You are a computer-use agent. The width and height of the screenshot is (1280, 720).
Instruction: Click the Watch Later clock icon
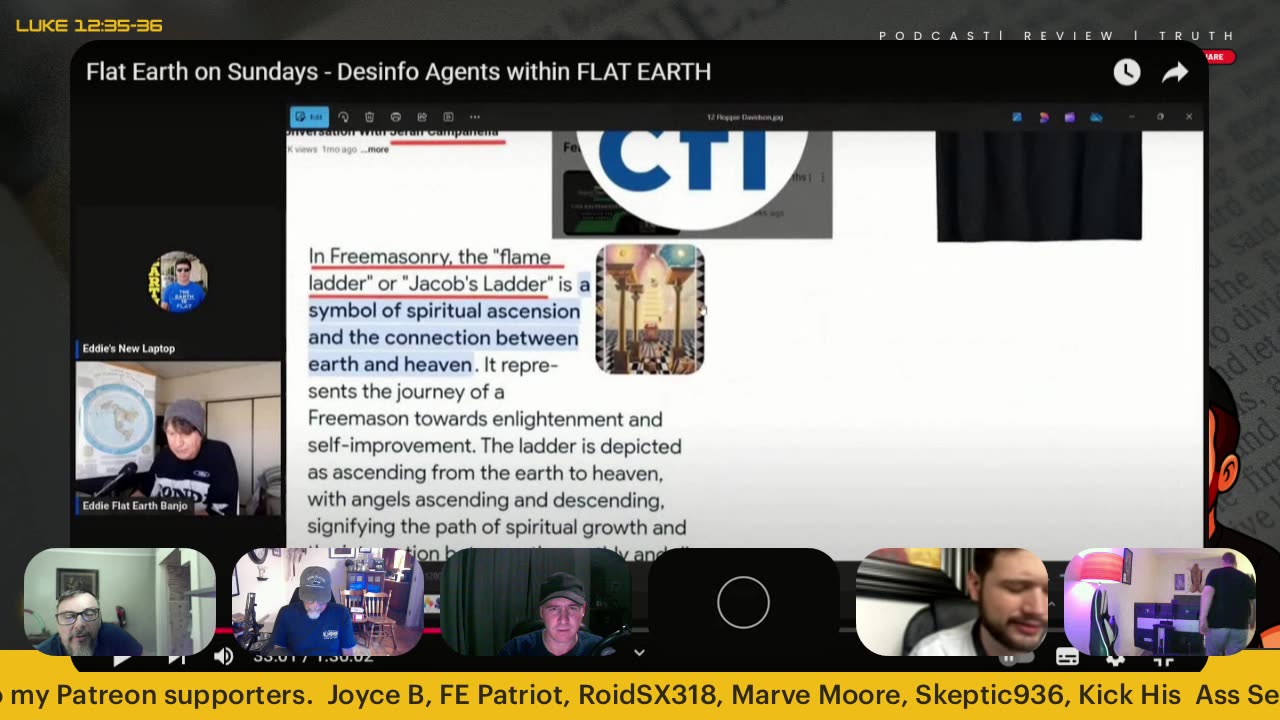click(x=1127, y=72)
